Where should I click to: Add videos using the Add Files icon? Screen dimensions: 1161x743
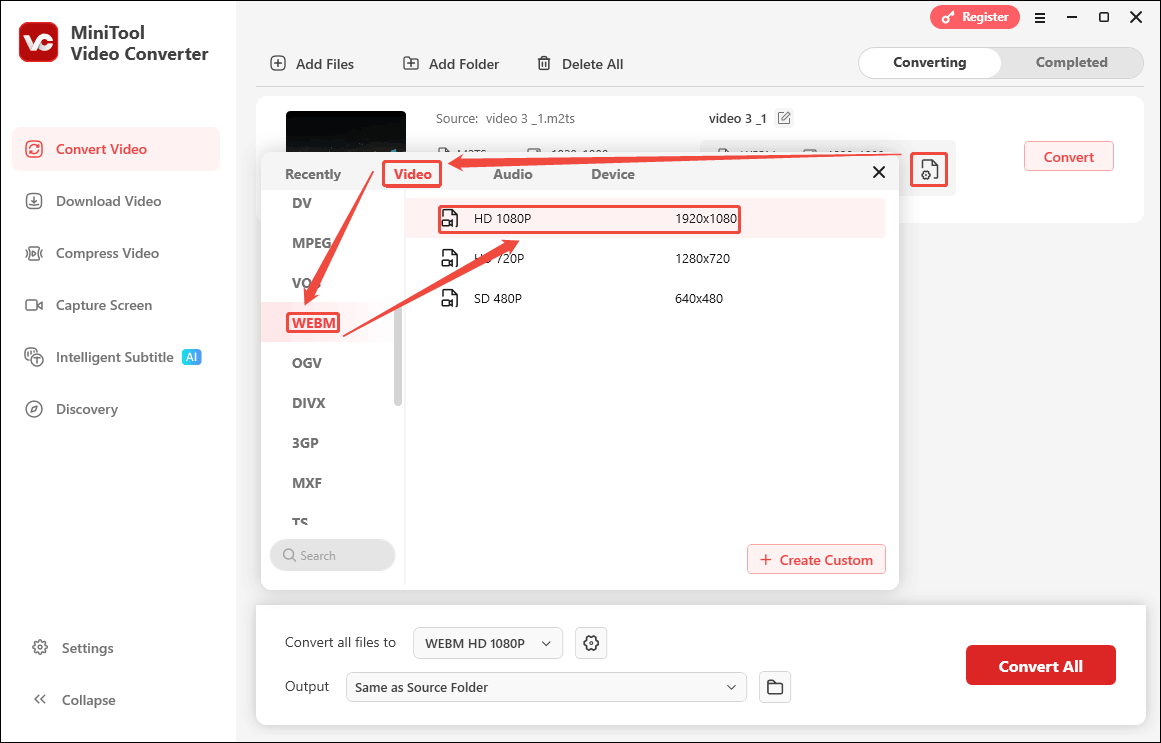[x=277, y=63]
